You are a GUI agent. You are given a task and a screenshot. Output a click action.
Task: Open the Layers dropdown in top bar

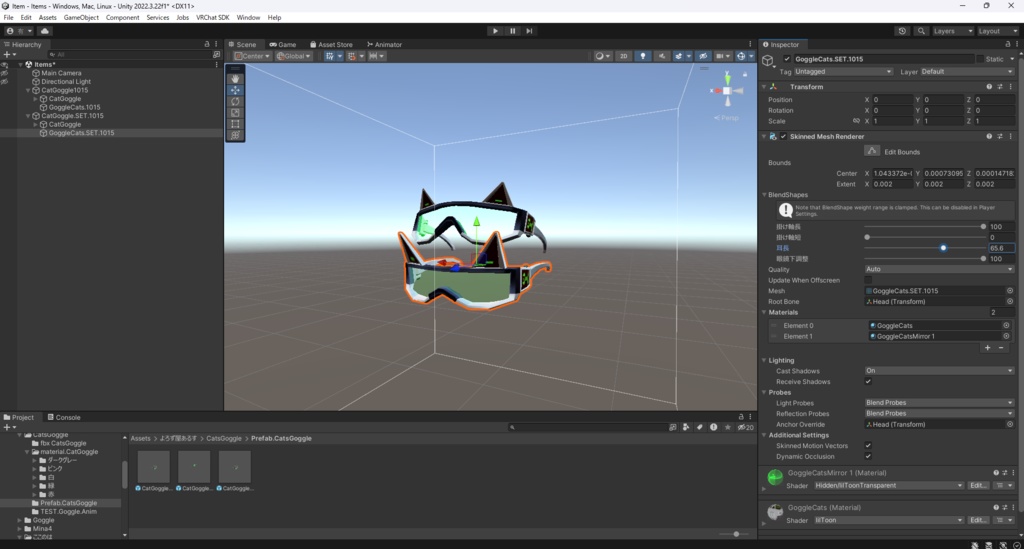[952, 31]
